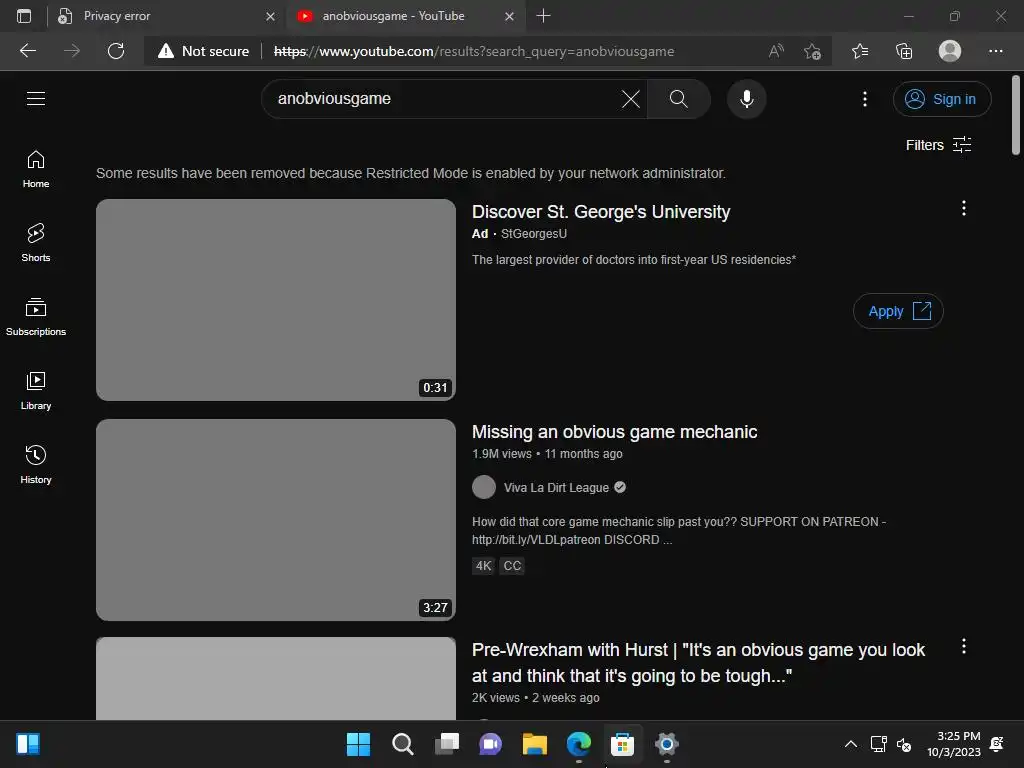Screen dimensions: 1024x768
Task: Open Microsoft Store from taskbar
Action: pyautogui.click(x=622, y=744)
